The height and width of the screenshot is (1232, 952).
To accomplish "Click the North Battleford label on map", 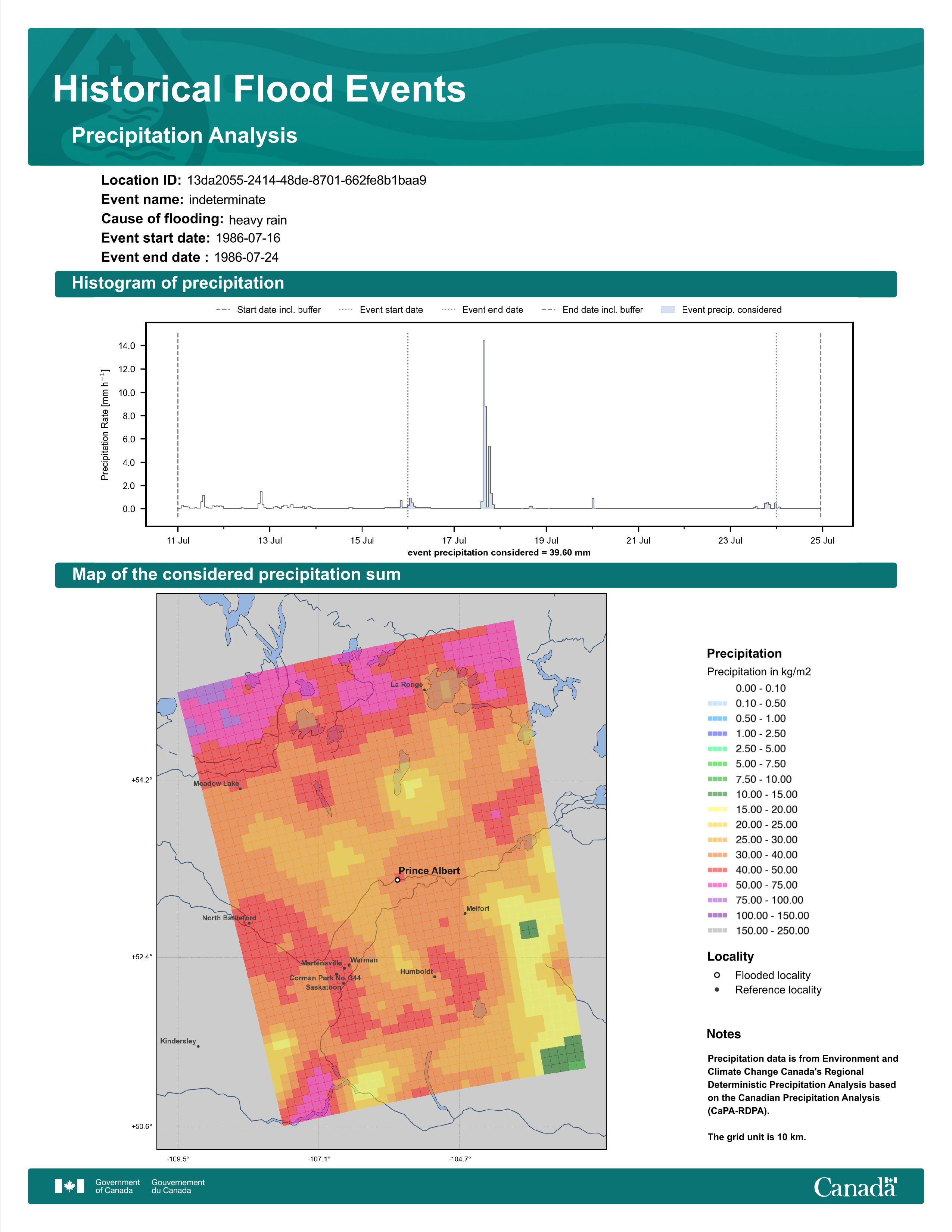I will (229, 918).
